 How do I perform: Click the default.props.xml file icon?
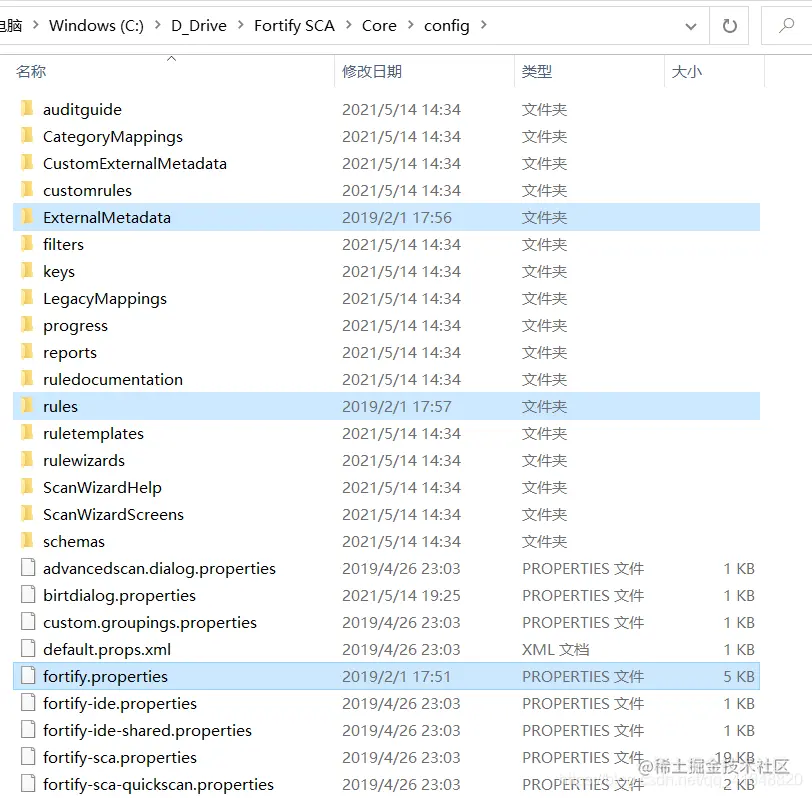click(x=28, y=648)
